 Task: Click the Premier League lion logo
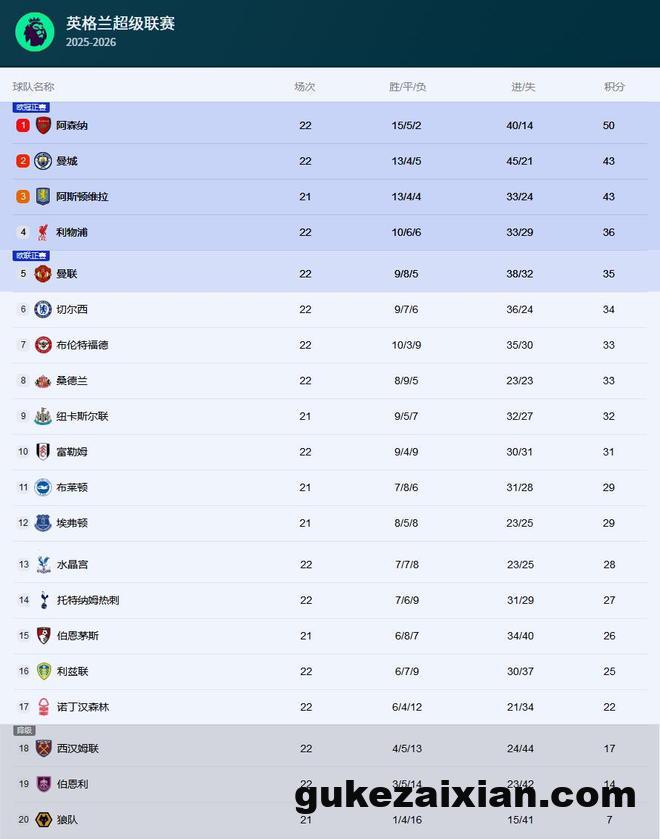(35, 32)
